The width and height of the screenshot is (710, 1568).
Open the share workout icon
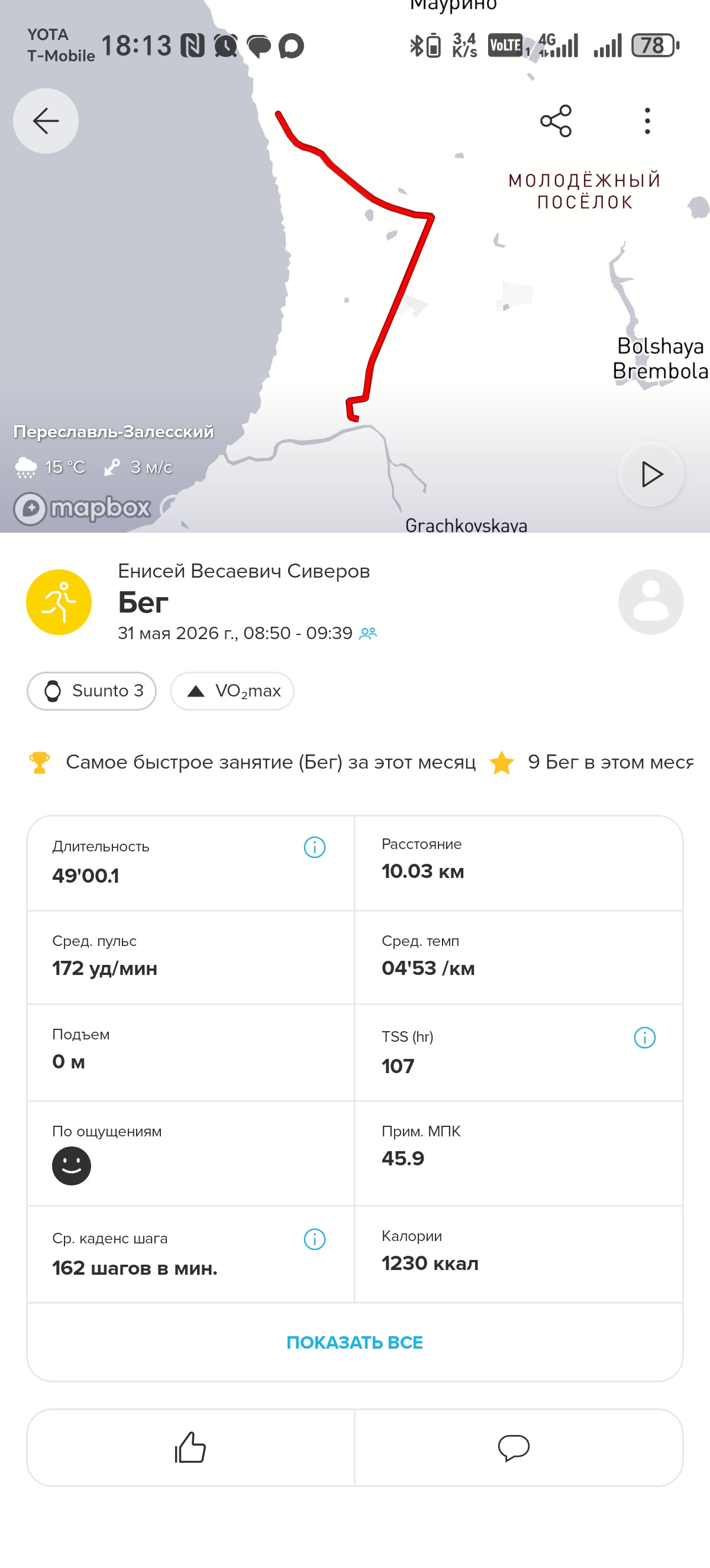tap(556, 121)
